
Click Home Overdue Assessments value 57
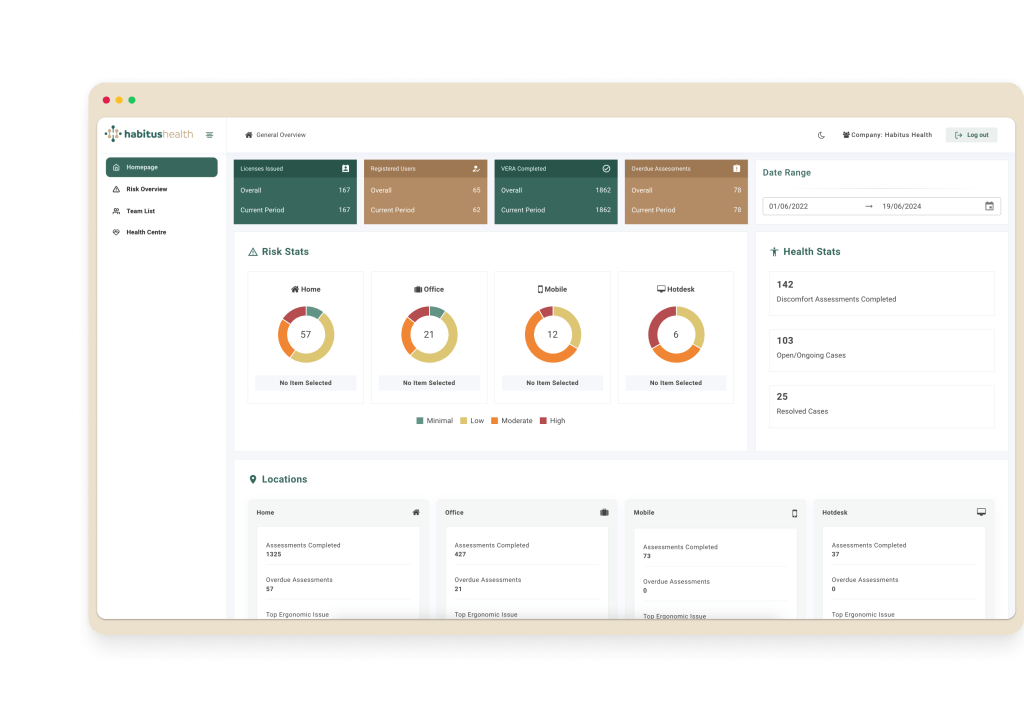pyautogui.click(x=270, y=589)
